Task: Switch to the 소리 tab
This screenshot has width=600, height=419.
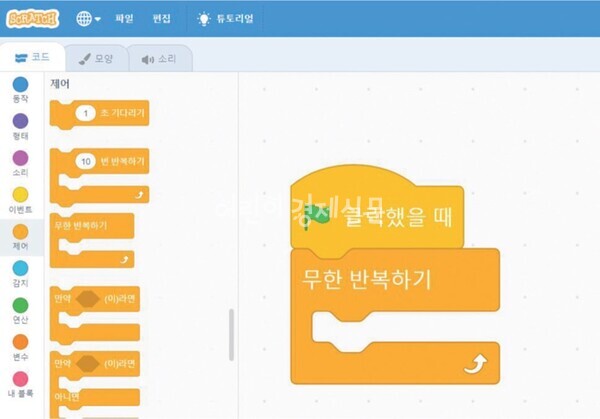Action: [x=159, y=59]
